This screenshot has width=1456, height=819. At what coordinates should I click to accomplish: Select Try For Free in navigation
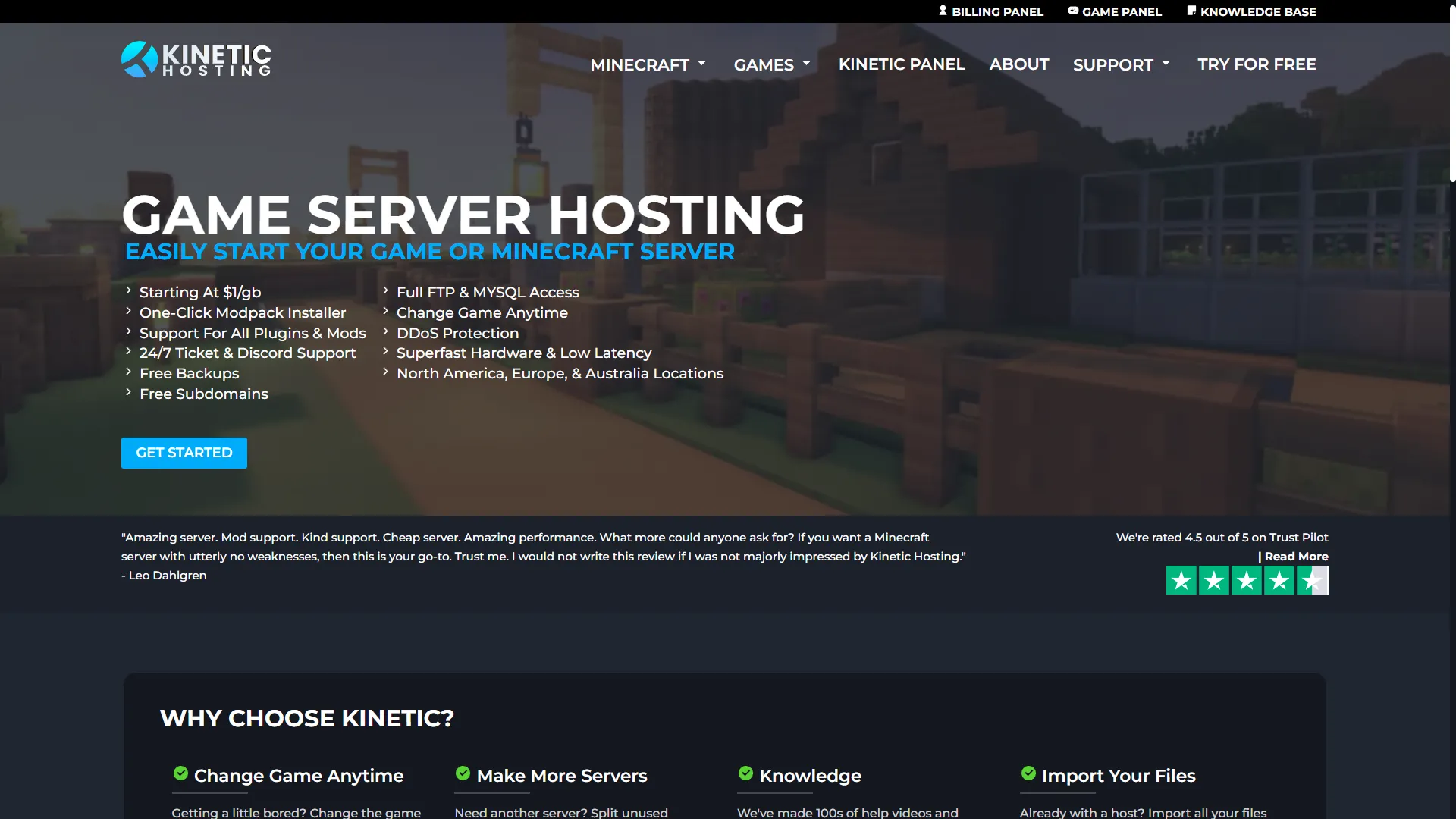click(x=1257, y=64)
